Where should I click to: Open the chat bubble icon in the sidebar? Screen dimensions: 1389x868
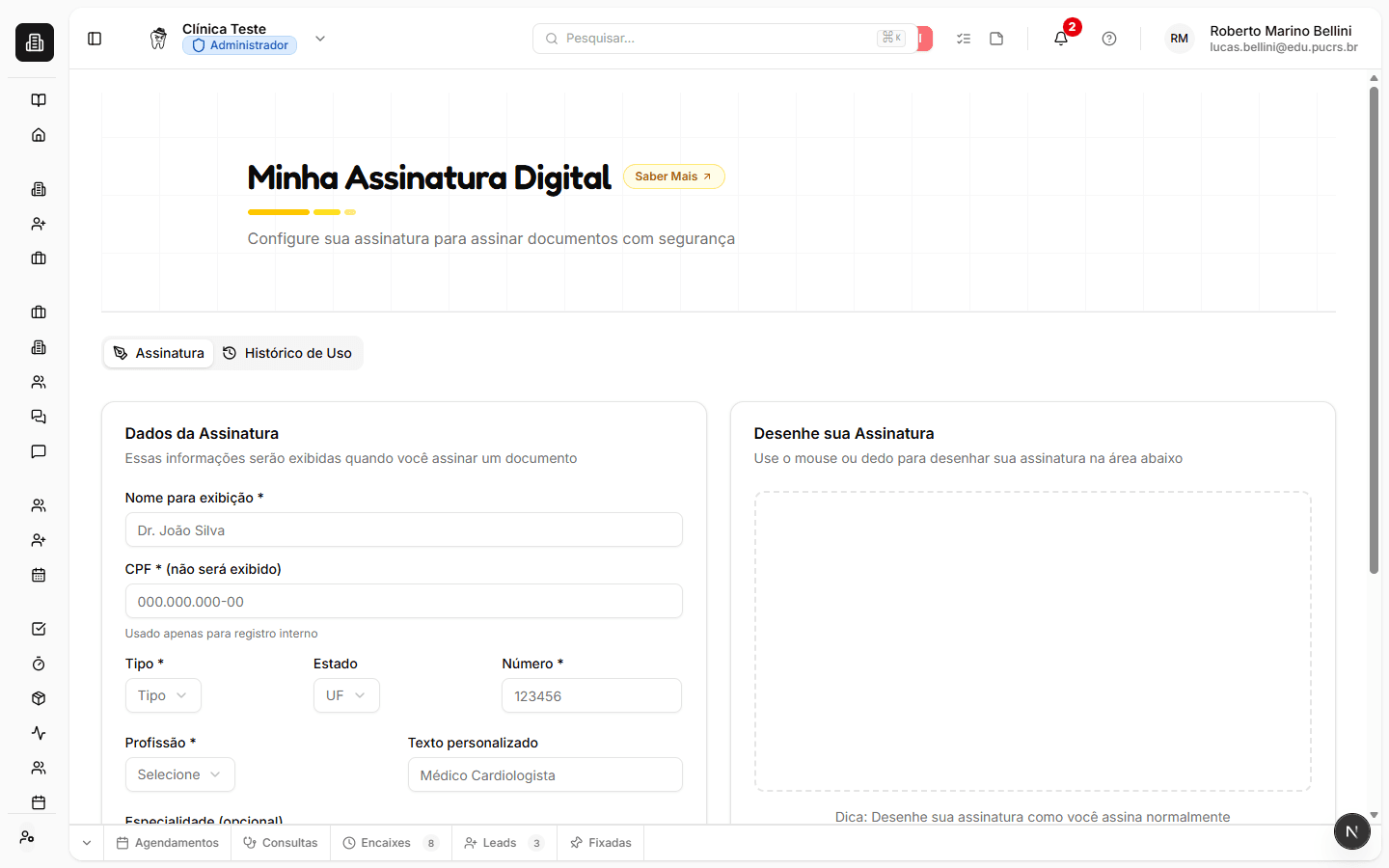(x=38, y=450)
